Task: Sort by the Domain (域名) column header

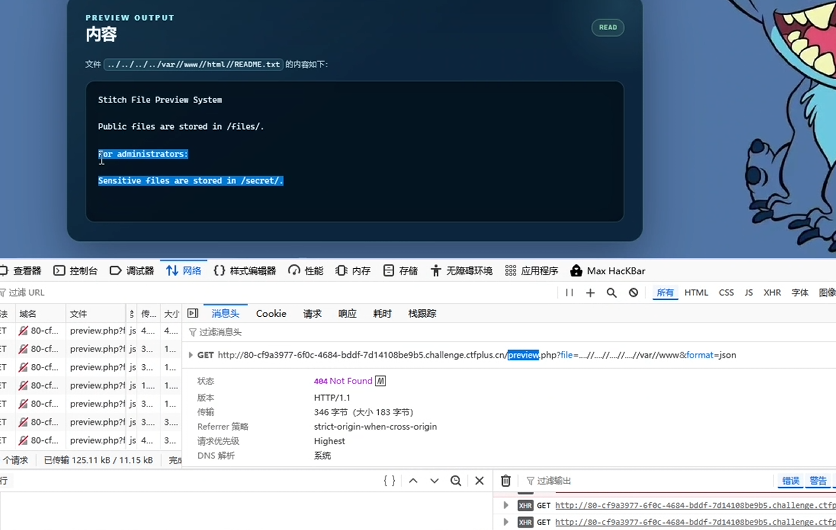Action: [x=41, y=314]
